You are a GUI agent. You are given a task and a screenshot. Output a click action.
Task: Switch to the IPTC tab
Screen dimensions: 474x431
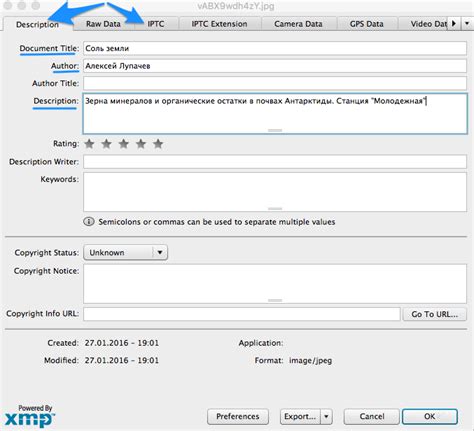click(156, 24)
